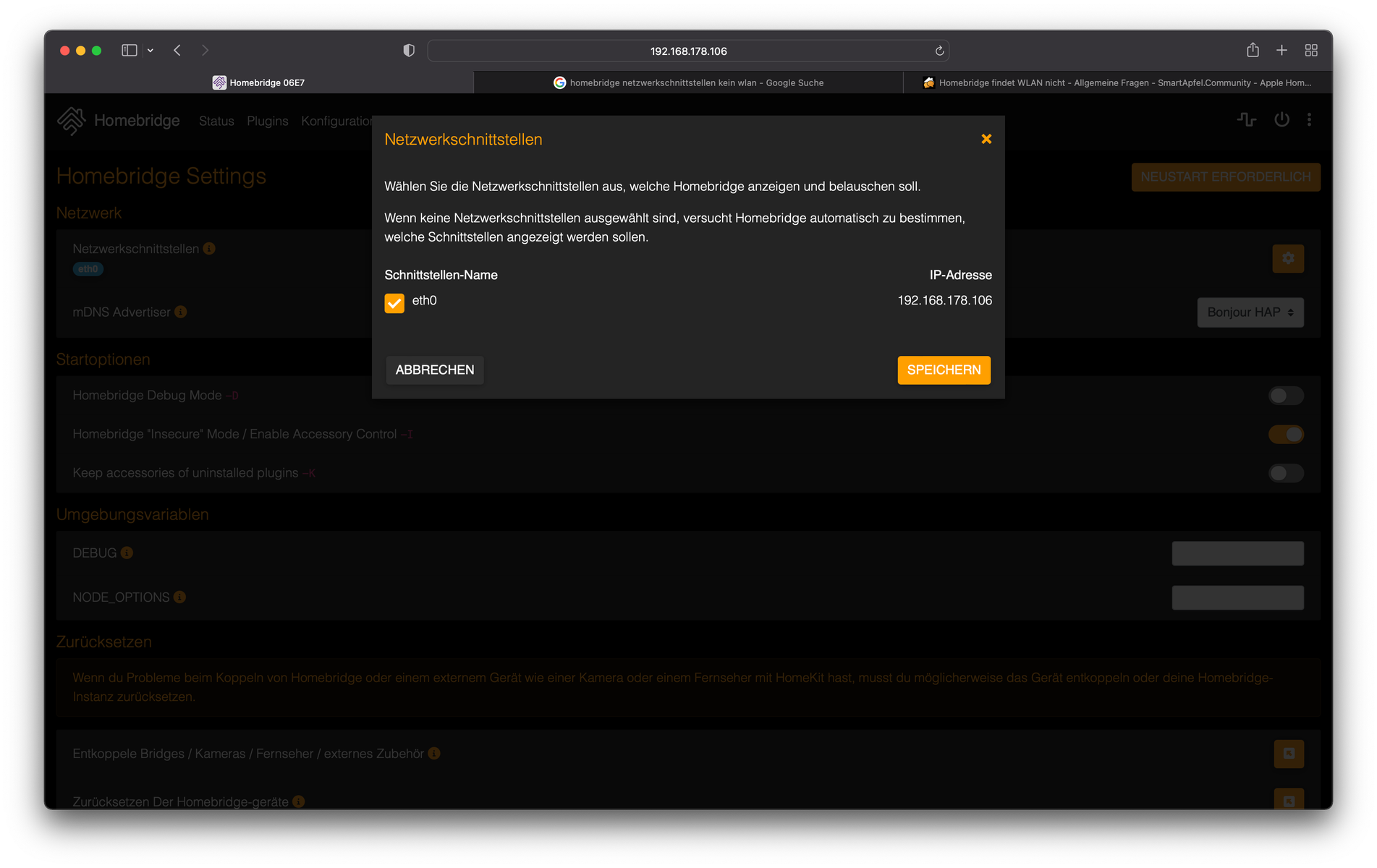
Task: Open the three-dot options menu
Action: [x=1309, y=119]
